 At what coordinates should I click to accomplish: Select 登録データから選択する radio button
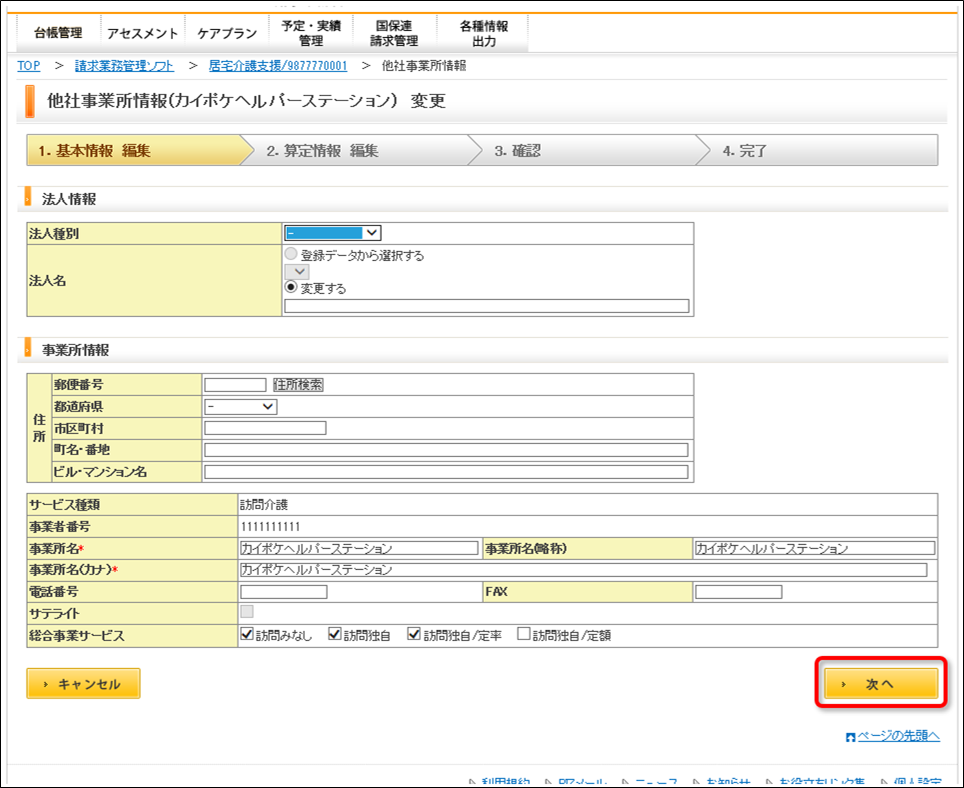tap(291, 254)
